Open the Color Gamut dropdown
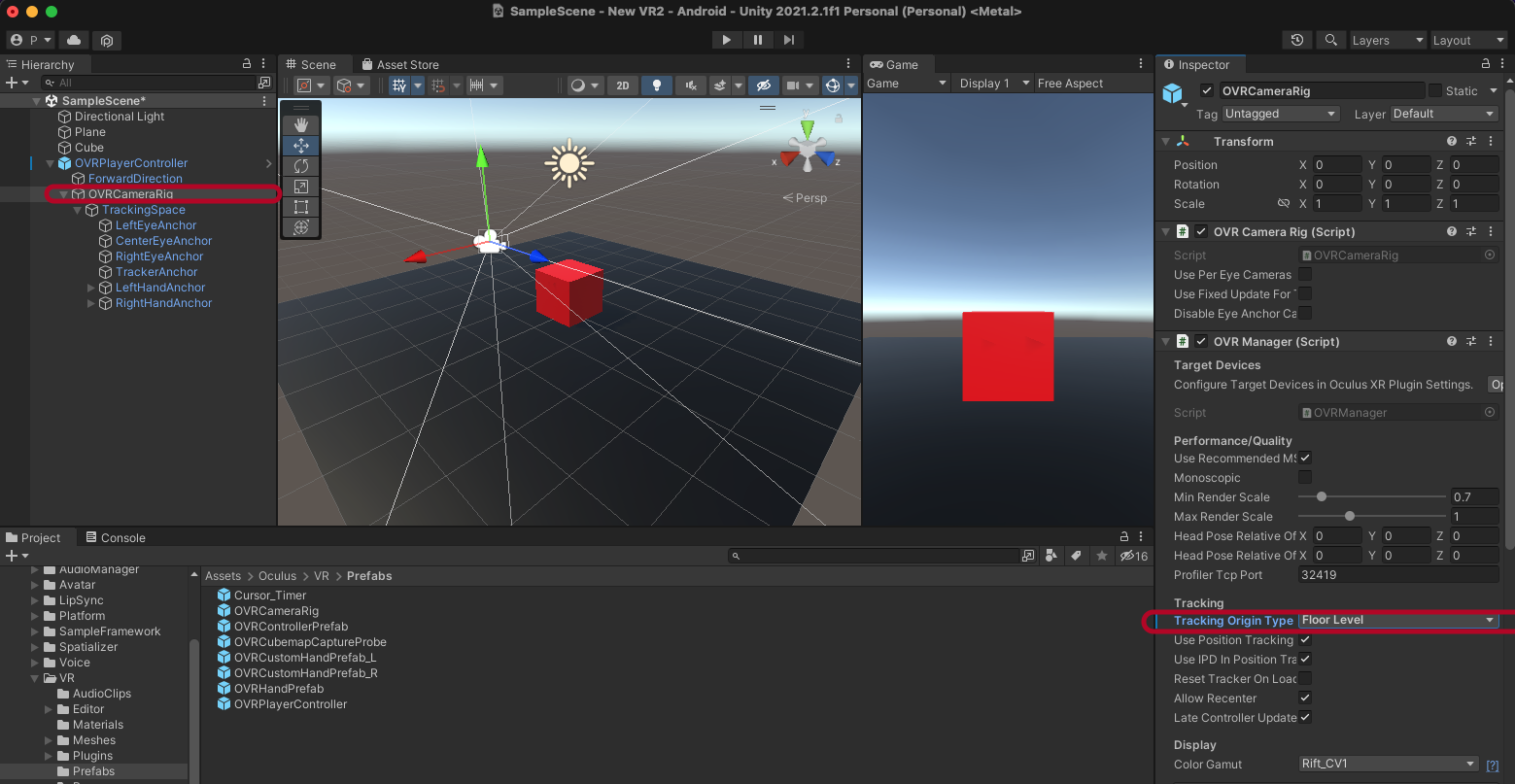The image size is (1515, 784). pos(1389,764)
